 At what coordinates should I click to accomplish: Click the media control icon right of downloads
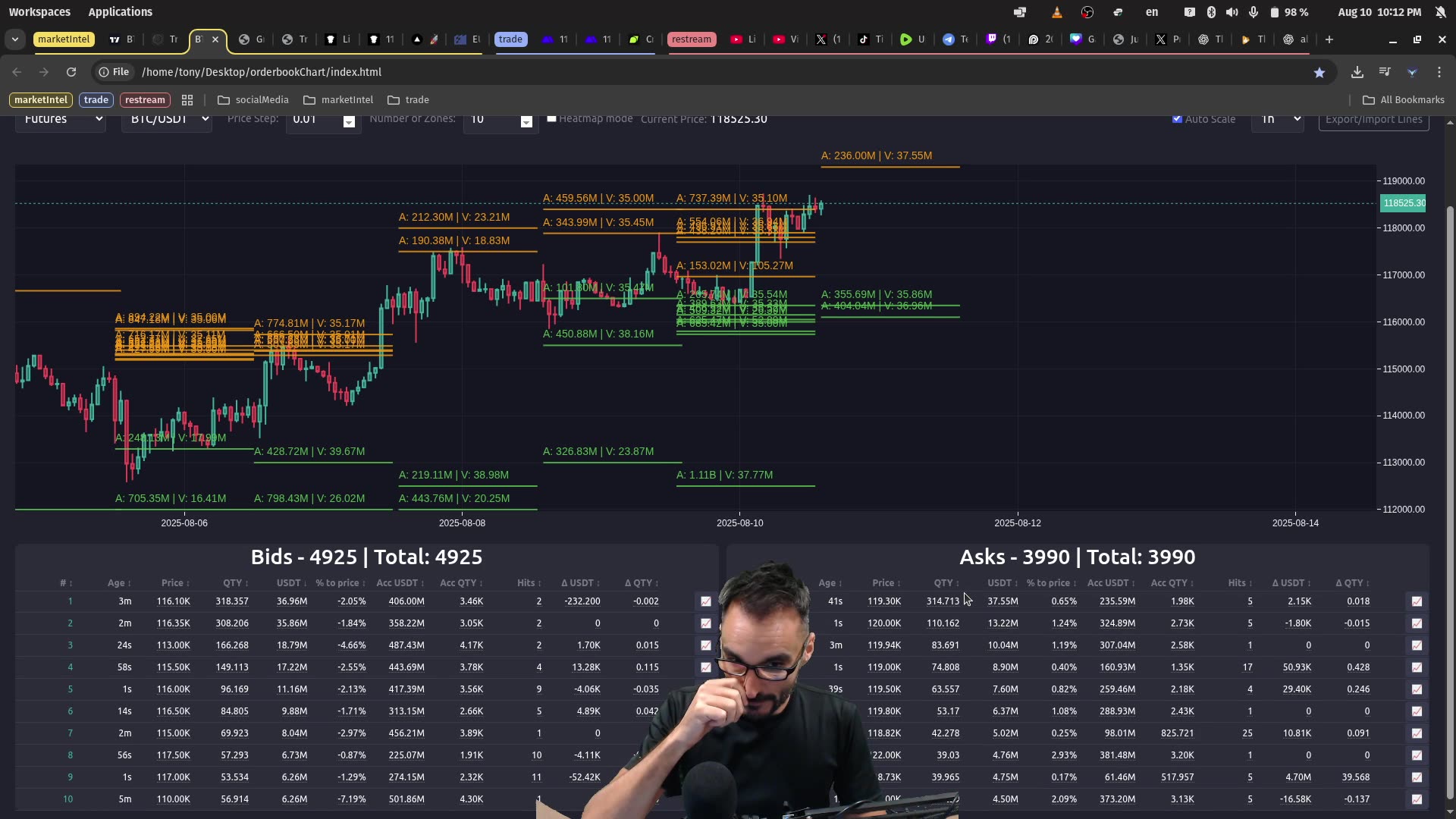point(1385,72)
